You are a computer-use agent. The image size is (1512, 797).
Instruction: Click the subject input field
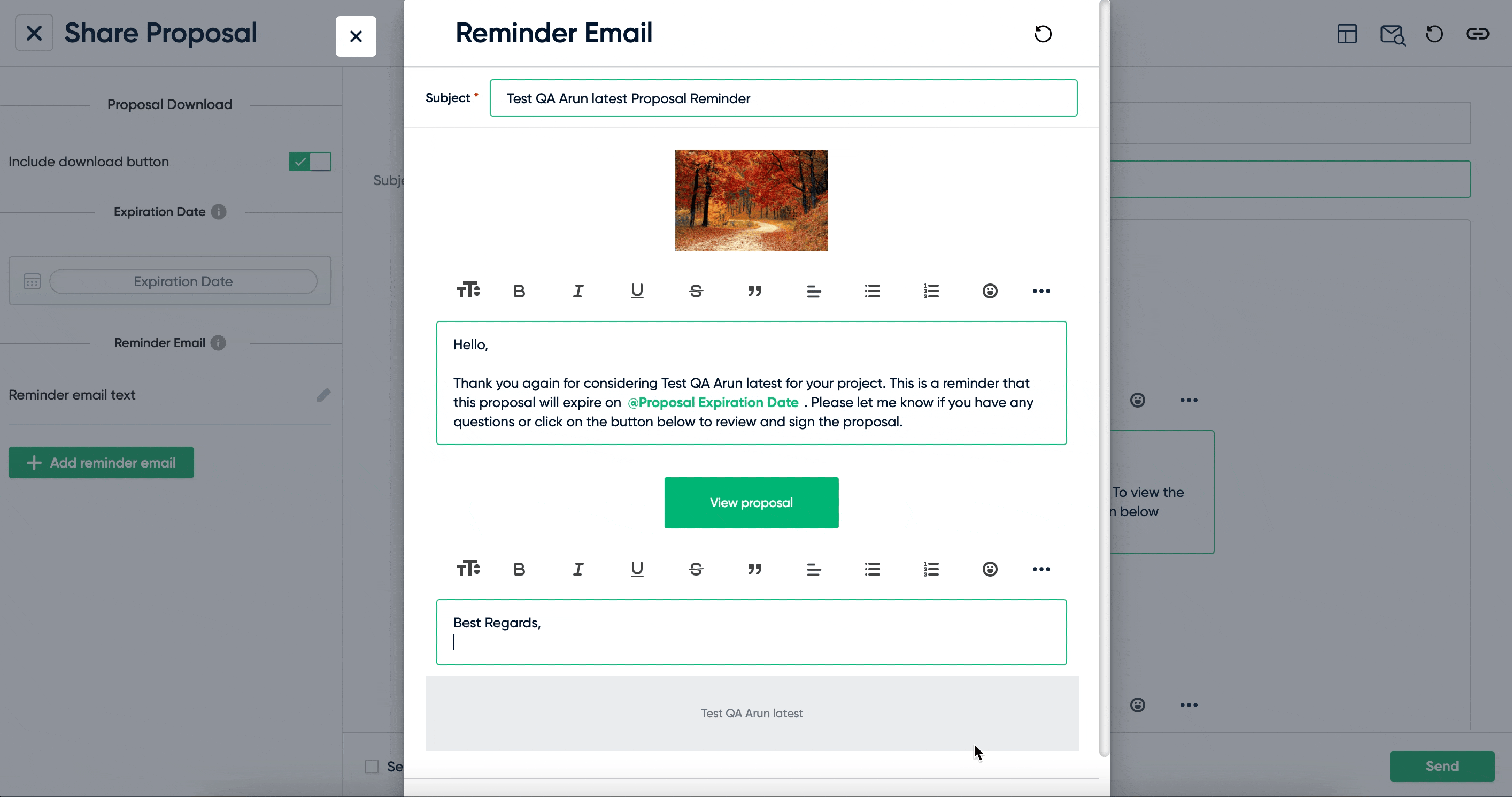(x=783, y=98)
